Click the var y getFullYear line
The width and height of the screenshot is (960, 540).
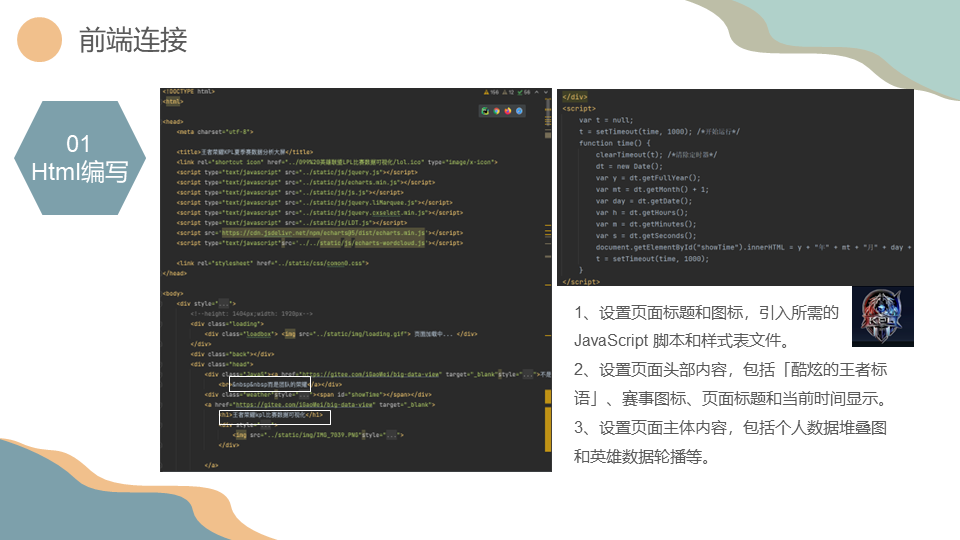click(x=648, y=178)
